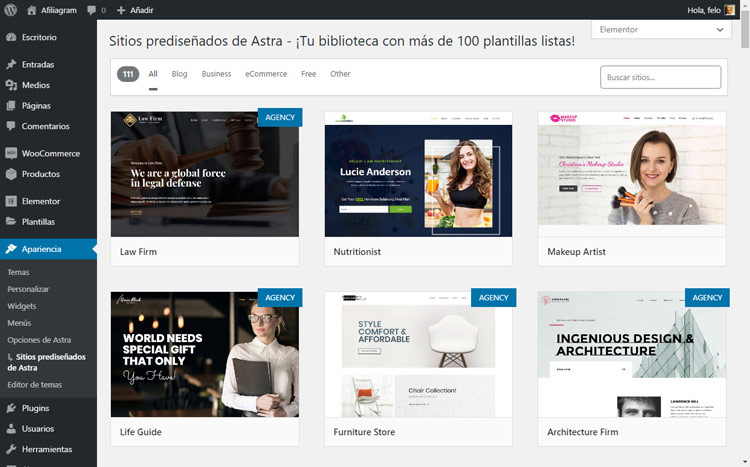Click the Plugins sidebar icon
Screen dimensions: 750x467
pos(11,408)
